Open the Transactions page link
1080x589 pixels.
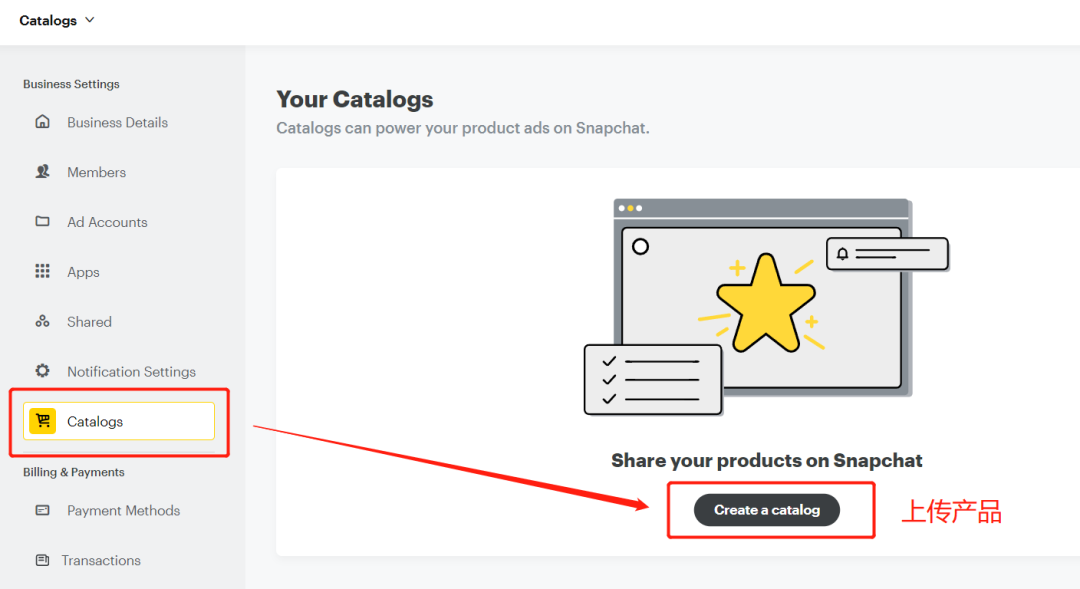pos(101,560)
